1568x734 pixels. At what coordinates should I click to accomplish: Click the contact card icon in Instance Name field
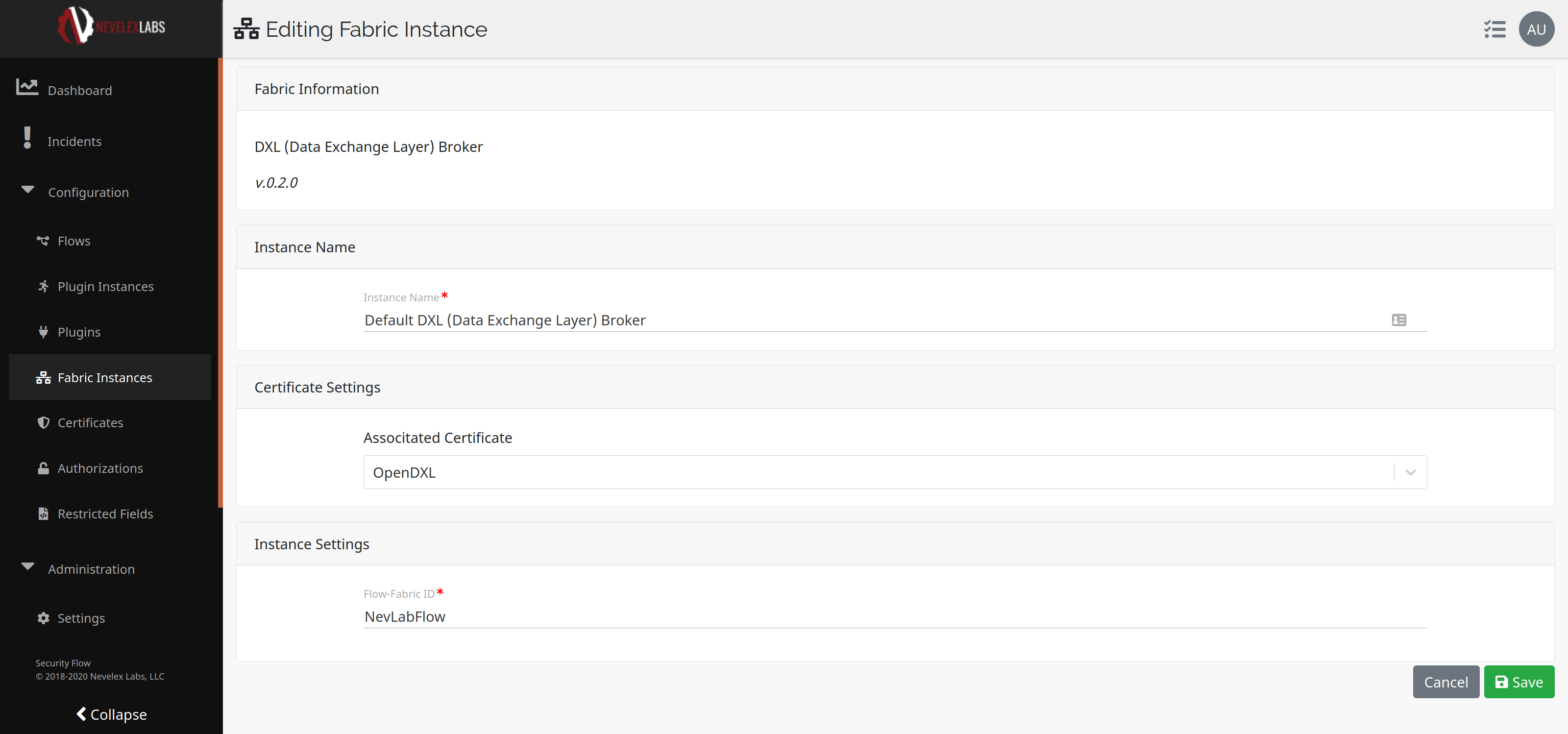(x=1398, y=320)
